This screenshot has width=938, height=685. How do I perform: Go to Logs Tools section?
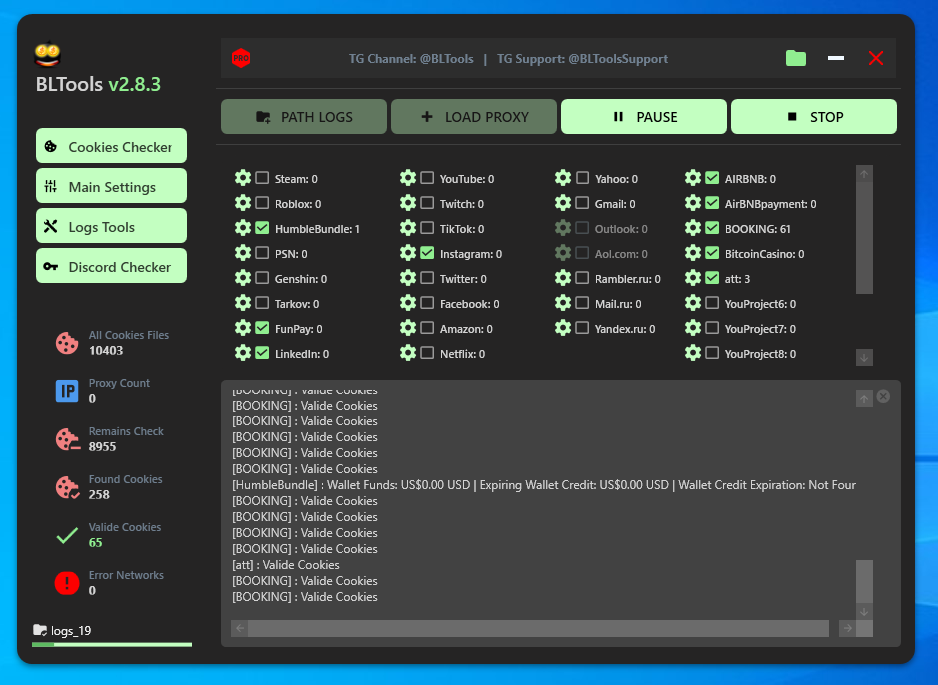[x=111, y=226]
